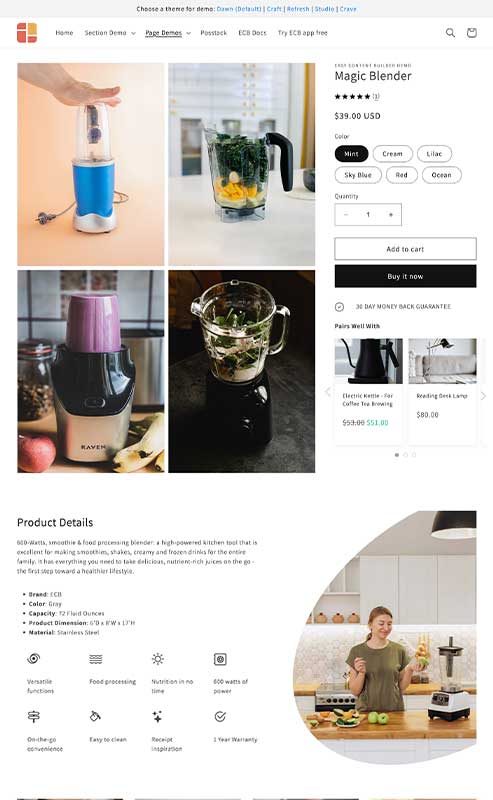Click the Buy it now button
The width and height of the screenshot is (493, 800).
pyautogui.click(x=405, y=276)
